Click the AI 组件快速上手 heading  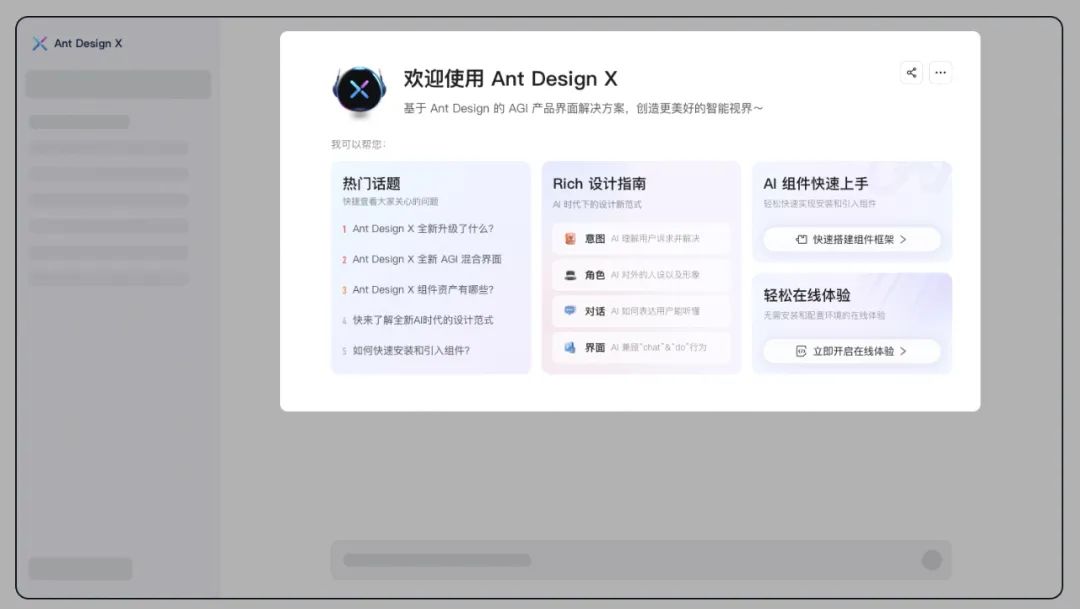pos(816,184)
